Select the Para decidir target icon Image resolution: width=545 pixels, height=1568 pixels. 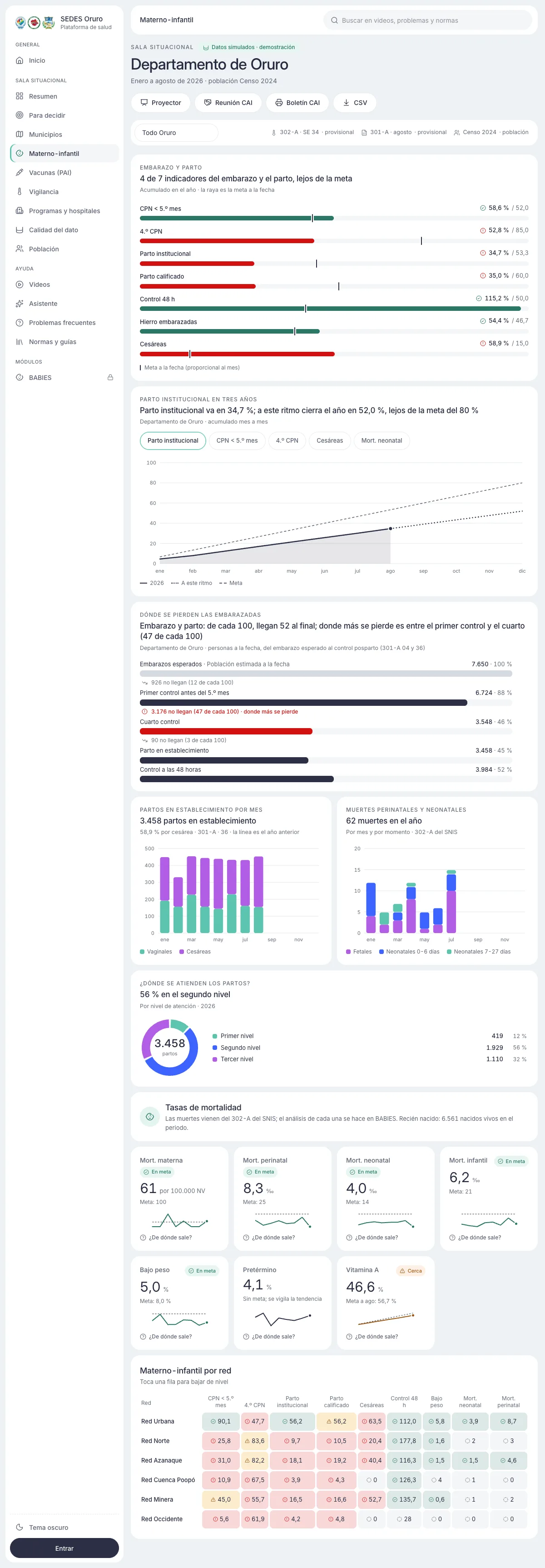(20, 115)
